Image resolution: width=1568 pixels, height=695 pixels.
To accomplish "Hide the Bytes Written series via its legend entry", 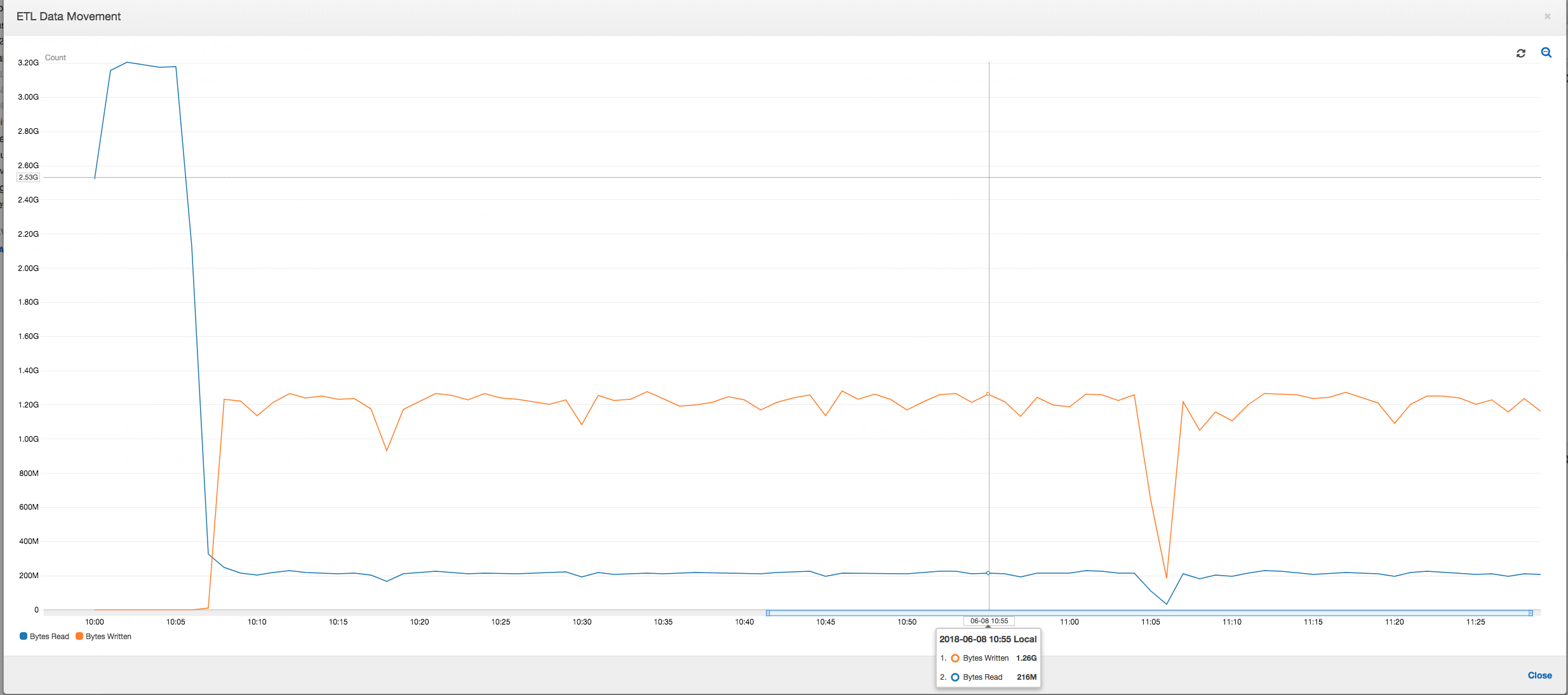I will [x=107, y=636].
